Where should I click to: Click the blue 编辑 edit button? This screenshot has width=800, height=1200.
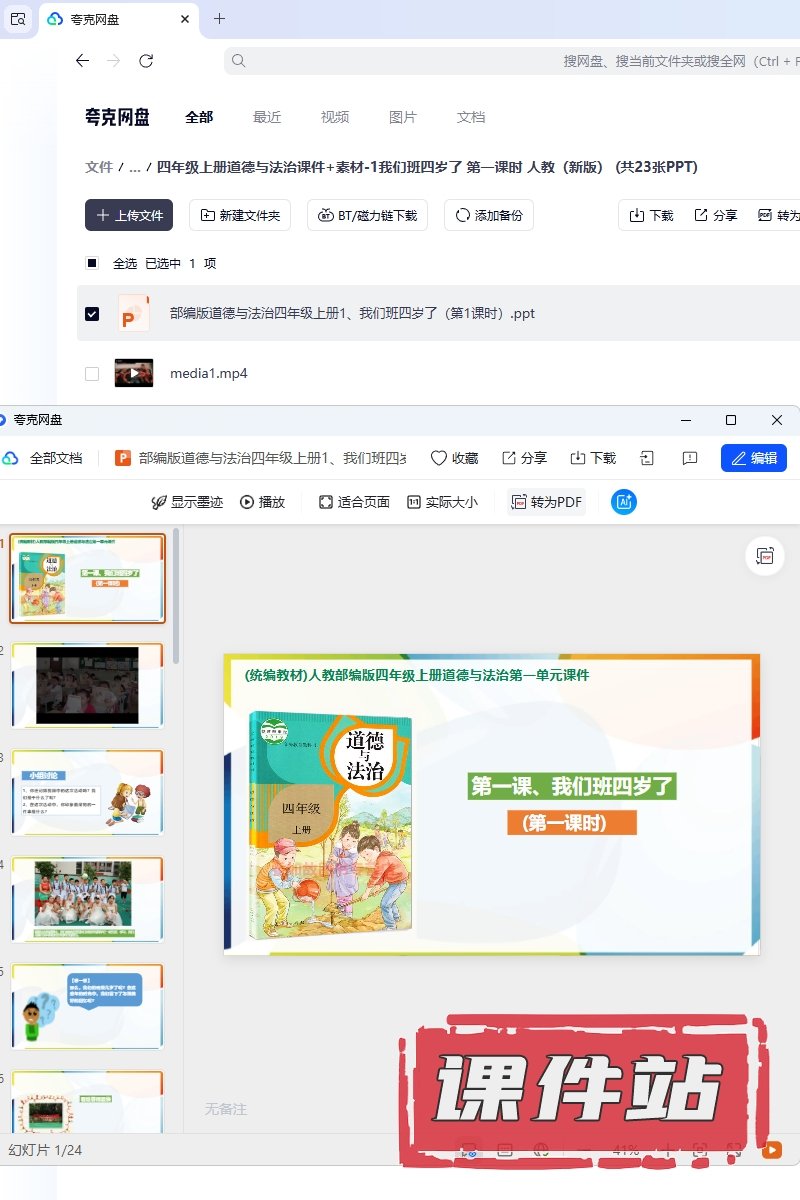753,458
